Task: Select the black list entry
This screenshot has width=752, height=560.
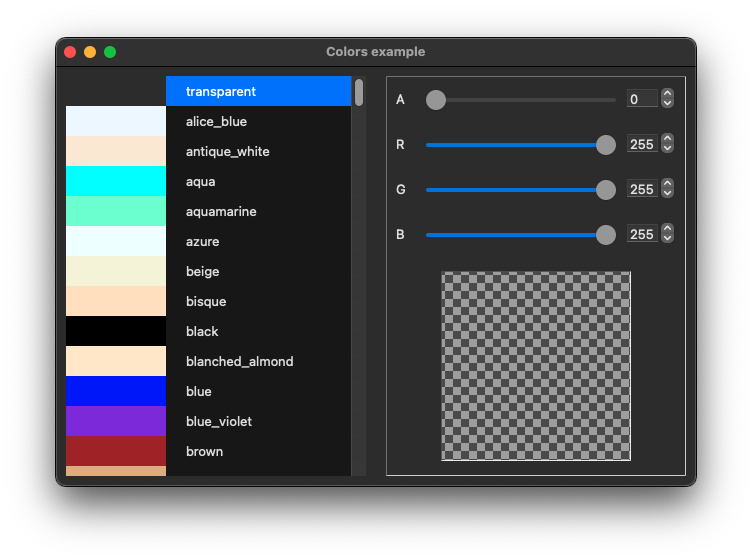Action: [258, 331]
